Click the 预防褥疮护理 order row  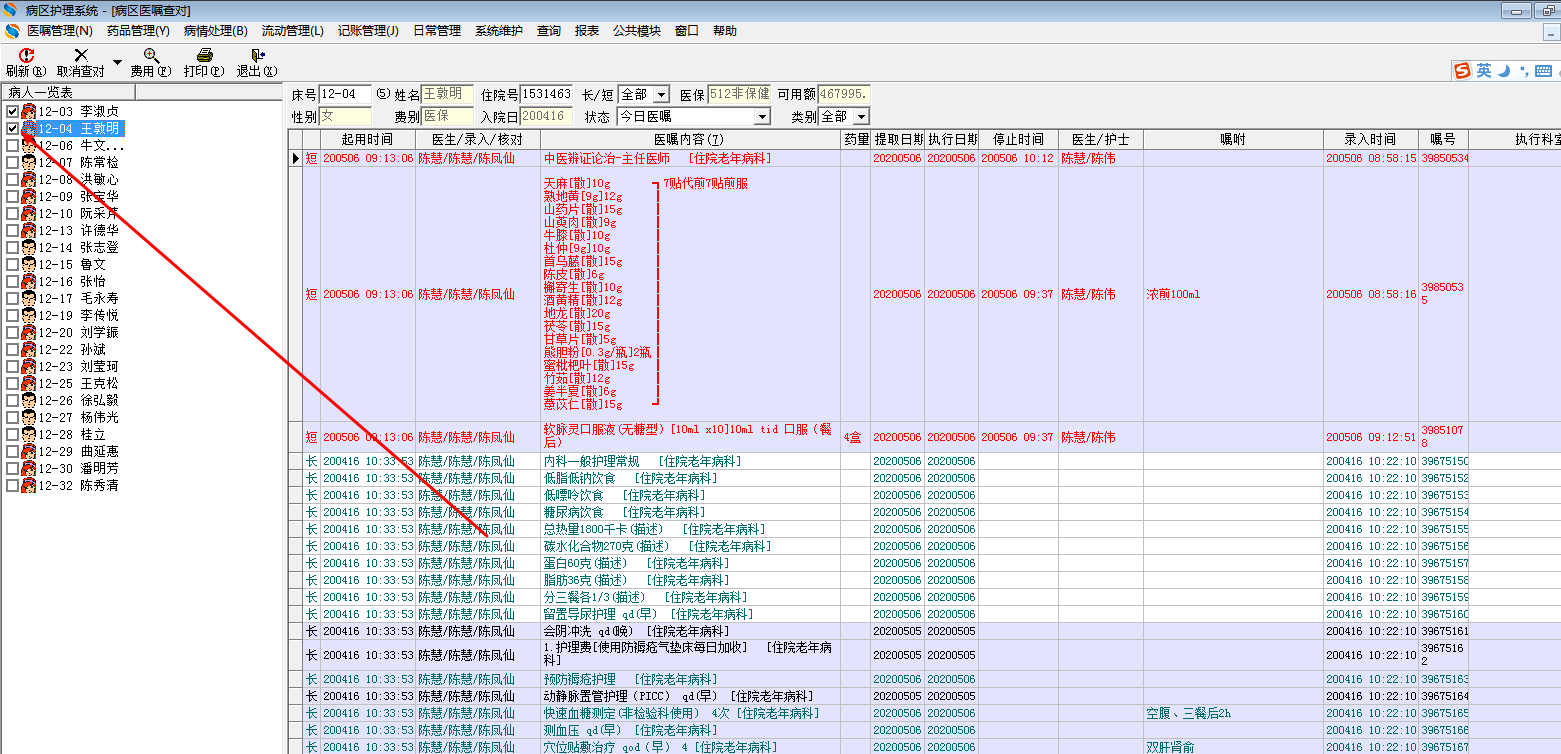tap(924, 679)
